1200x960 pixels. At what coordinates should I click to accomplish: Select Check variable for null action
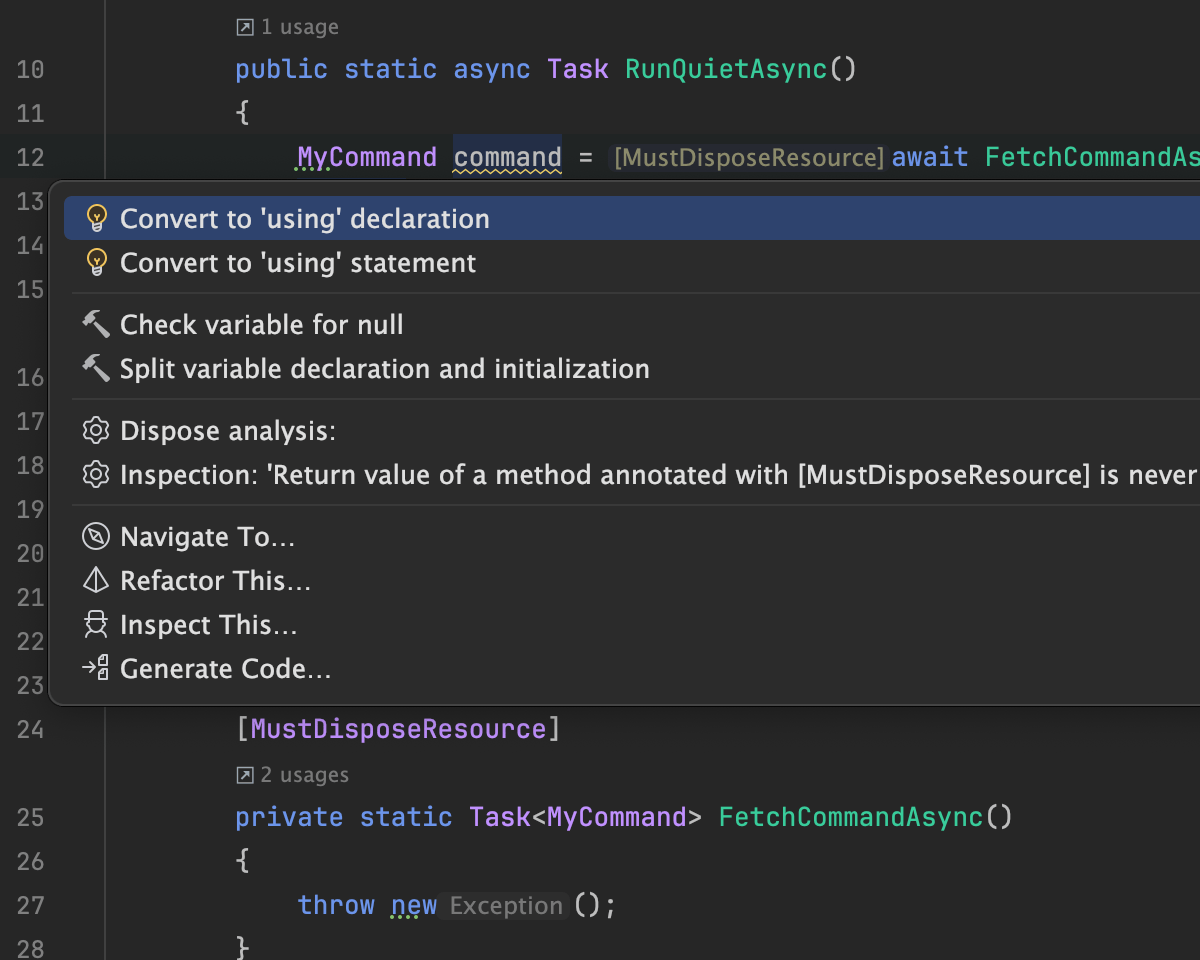pos(262,325)
